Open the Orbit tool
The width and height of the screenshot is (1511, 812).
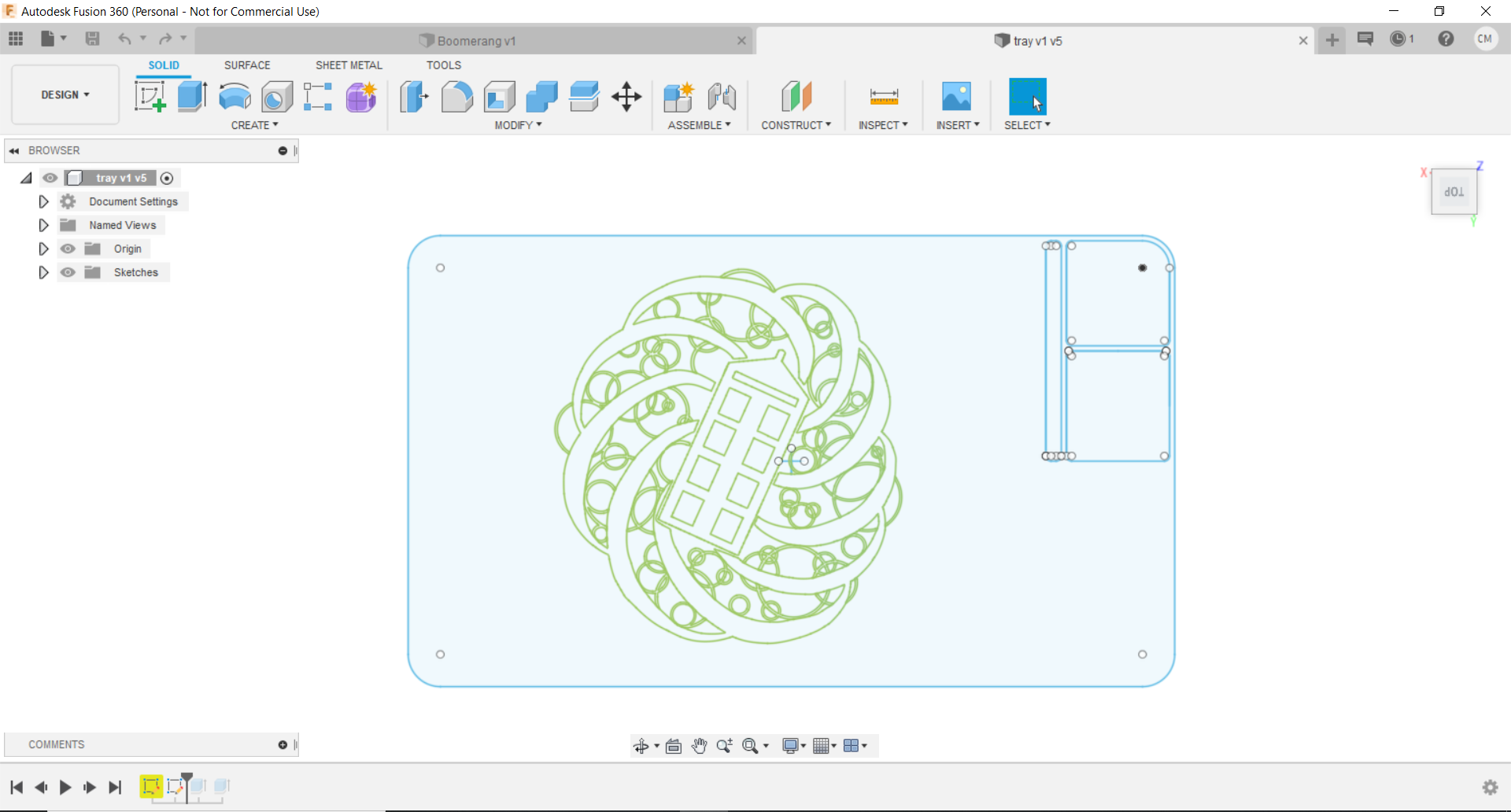pyautogui.click(x=641, y=746)
